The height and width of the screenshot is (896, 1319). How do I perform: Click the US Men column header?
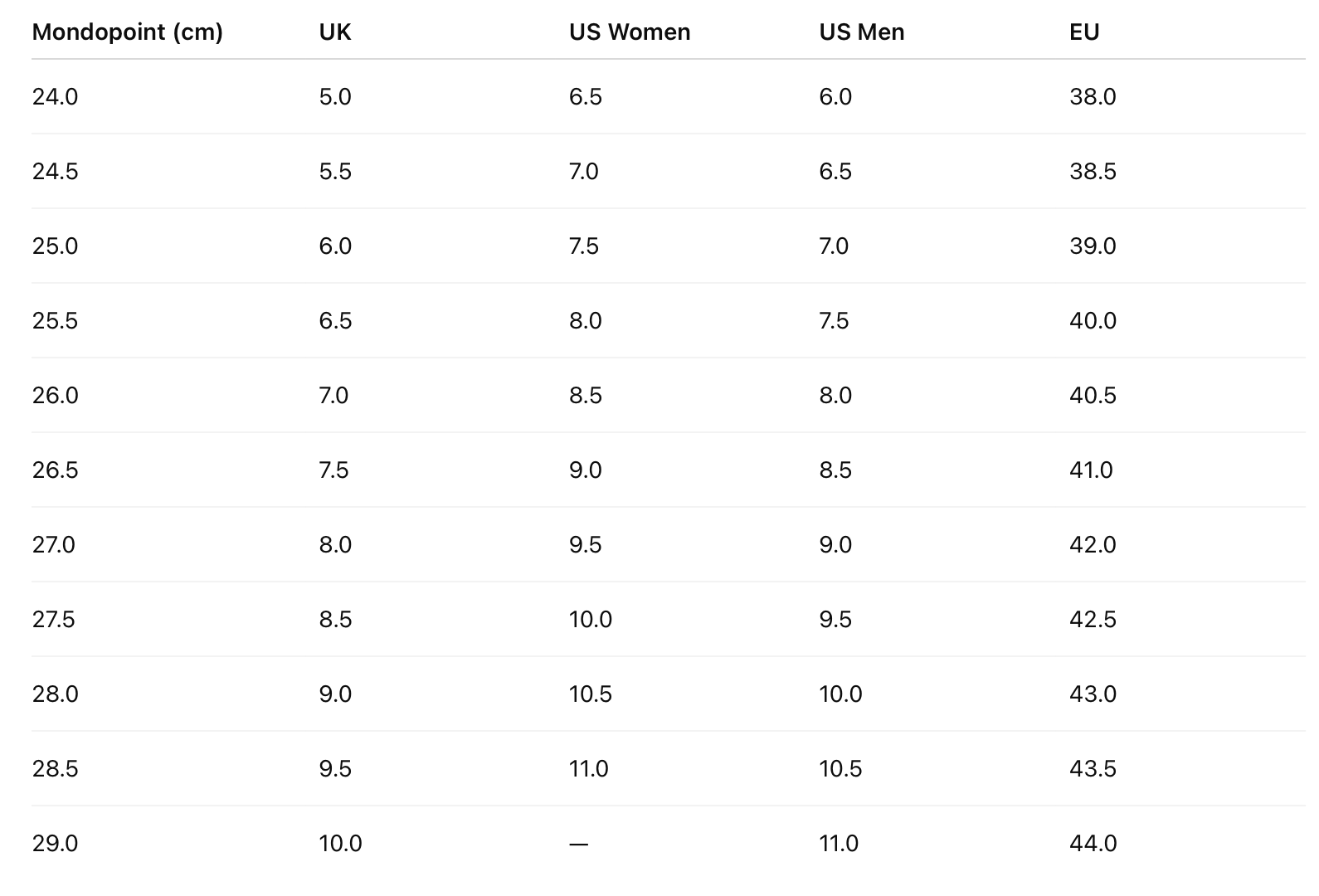(862, 32)
